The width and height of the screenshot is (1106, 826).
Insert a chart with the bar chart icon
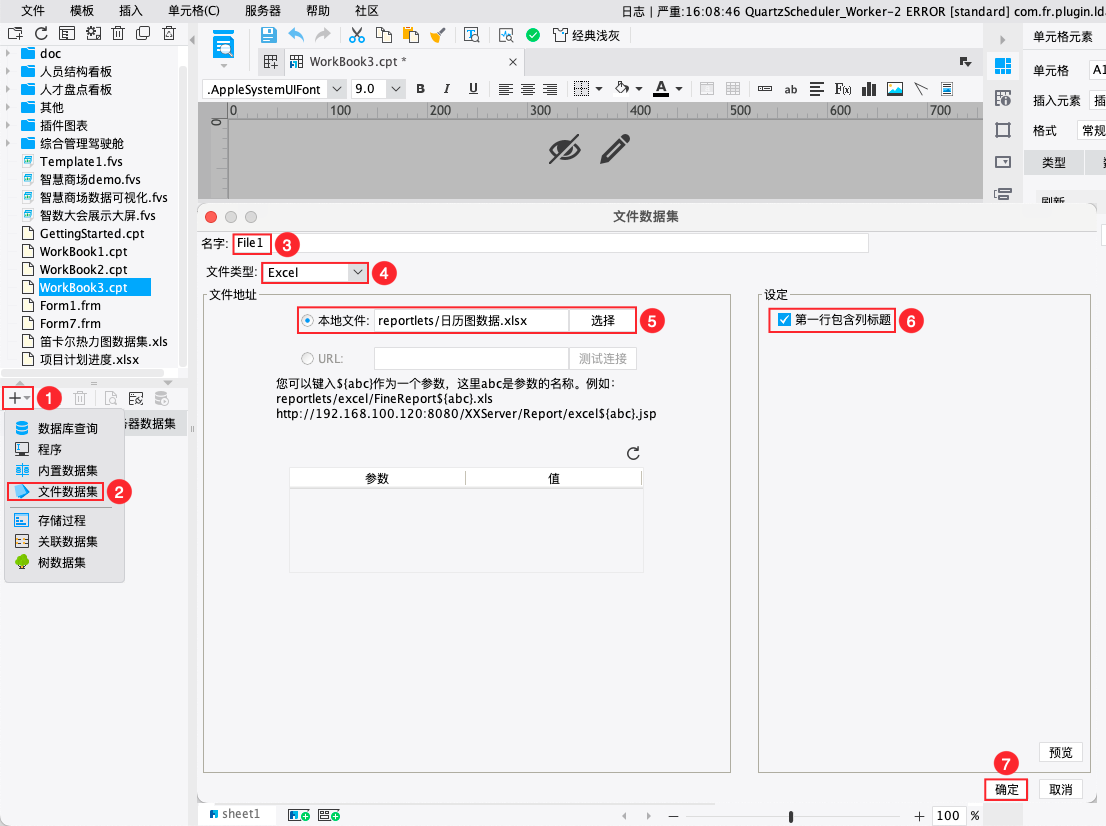(x=869, y=89)
